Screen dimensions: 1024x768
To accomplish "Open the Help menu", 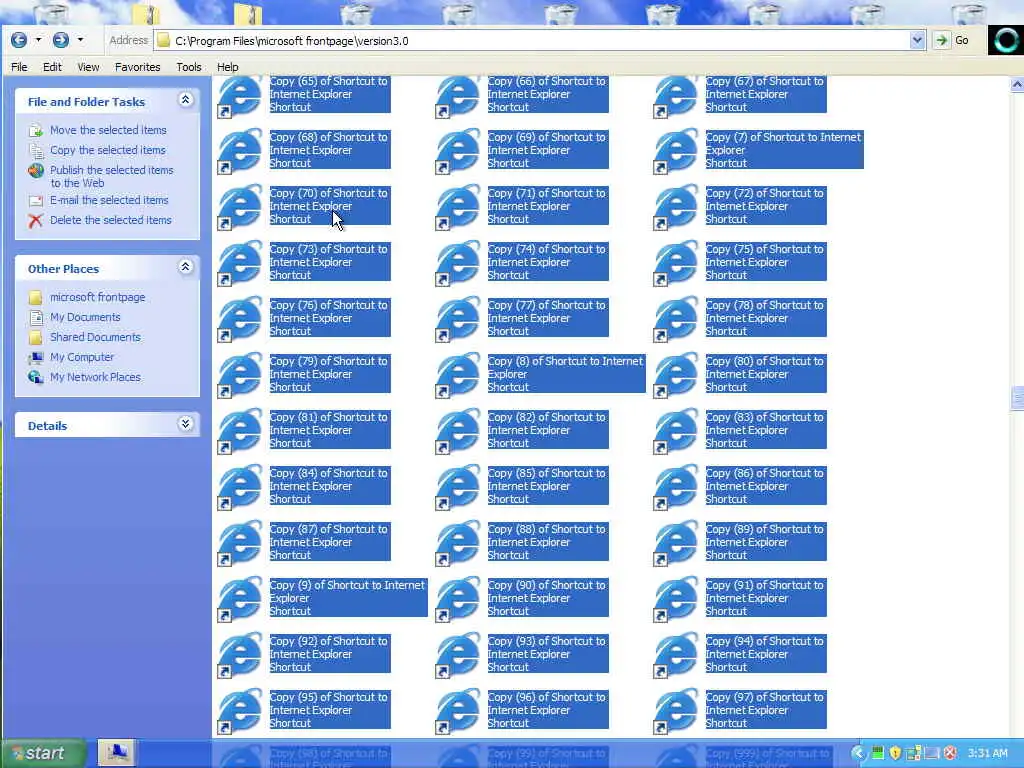I will click(227, 67).
